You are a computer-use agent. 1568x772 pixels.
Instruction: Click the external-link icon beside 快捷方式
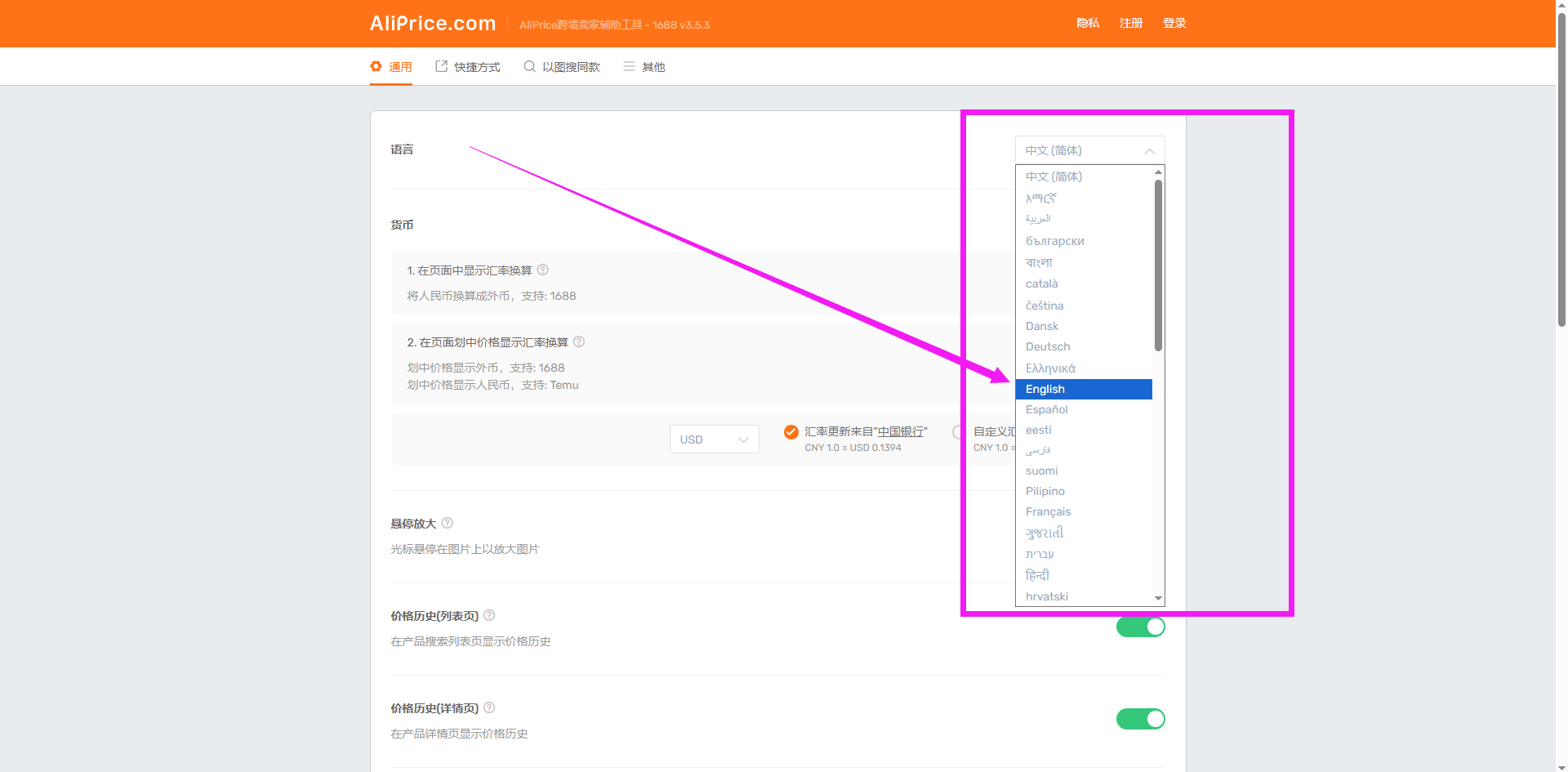pos(441,66)
